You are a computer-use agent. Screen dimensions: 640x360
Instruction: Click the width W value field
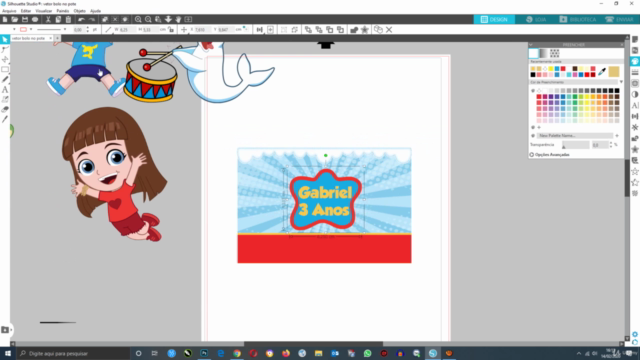click(x=128, y=30)
